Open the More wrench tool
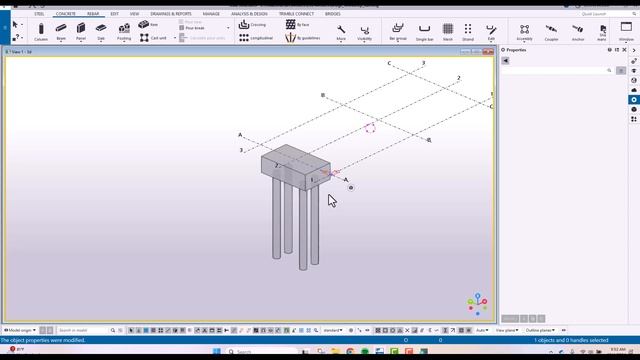Image resolution: width=640 pixels, height=360 pixels. tap(341, 32)
